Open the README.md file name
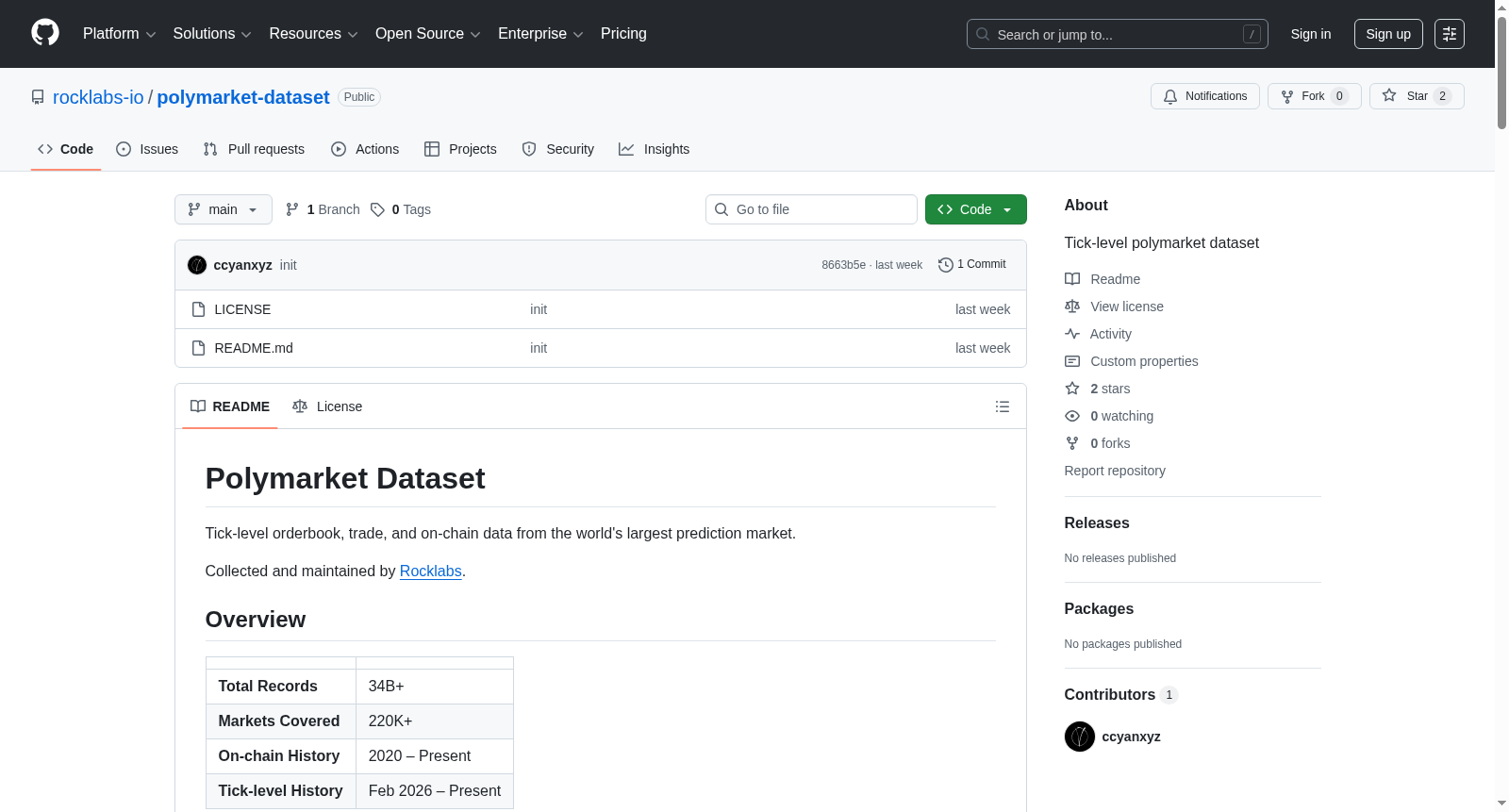The width and height of the screenshot is (1509, 812). [x=254, y=348]
